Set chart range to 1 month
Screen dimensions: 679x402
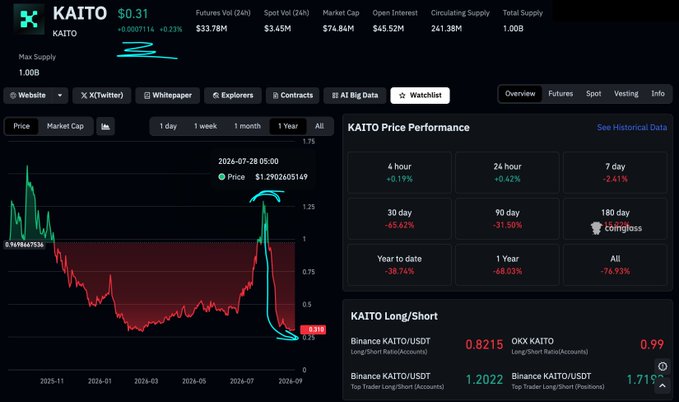[x=247, y=126]
